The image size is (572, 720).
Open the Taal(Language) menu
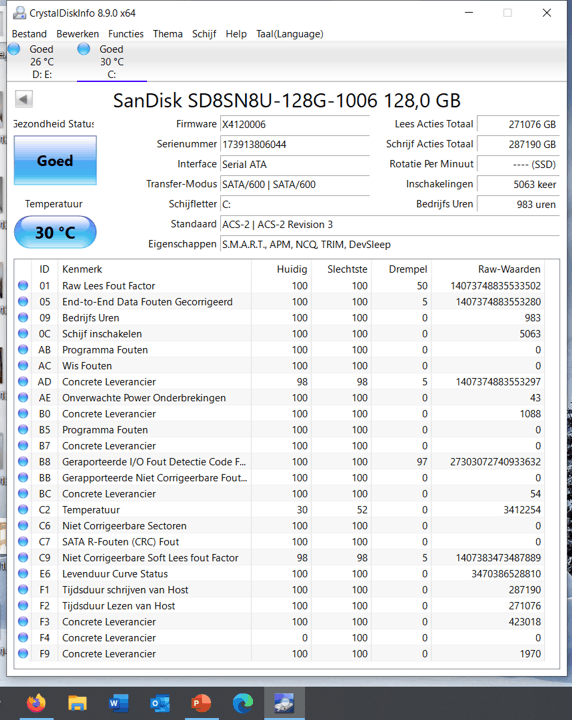point(290,34)
